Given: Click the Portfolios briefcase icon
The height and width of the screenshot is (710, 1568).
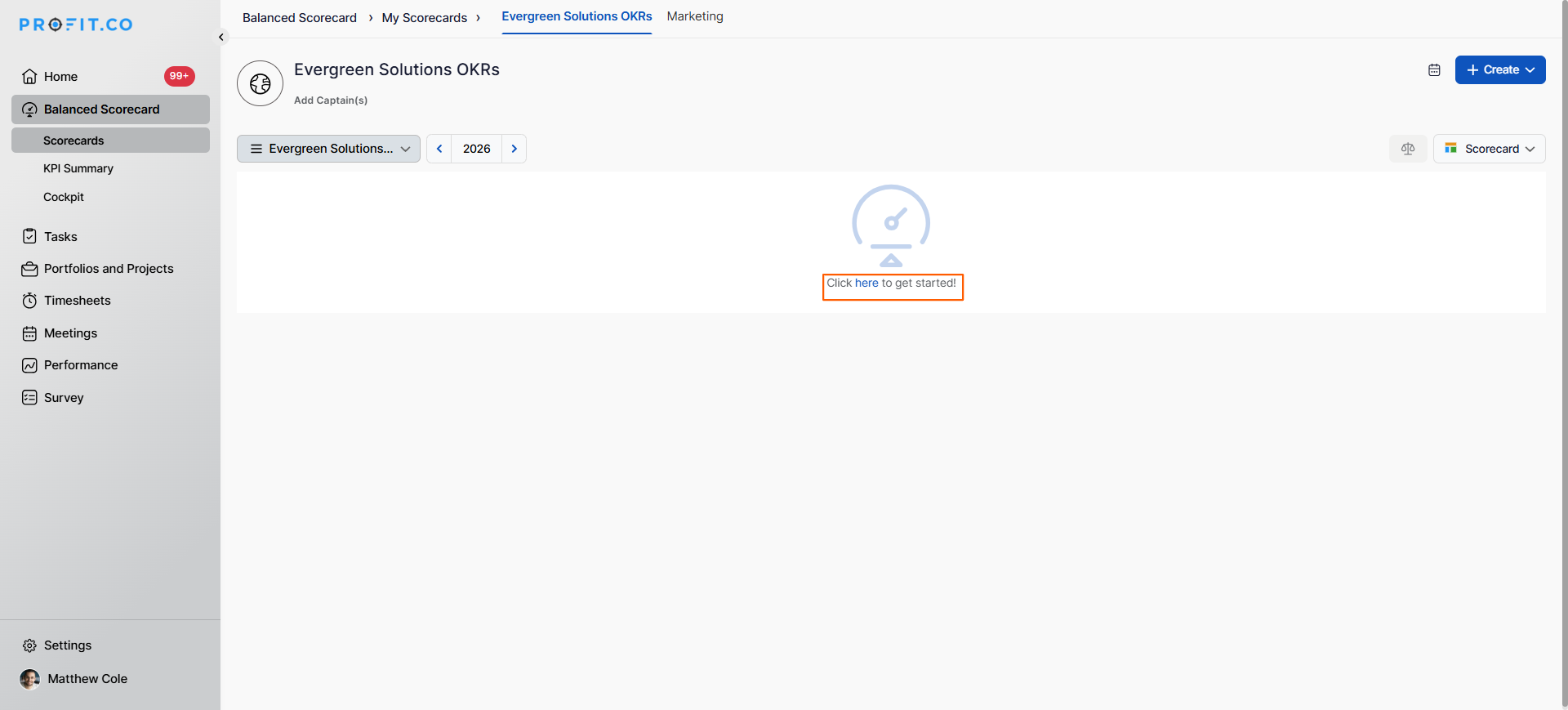Looking at the screenshot, I should [29, 269].
